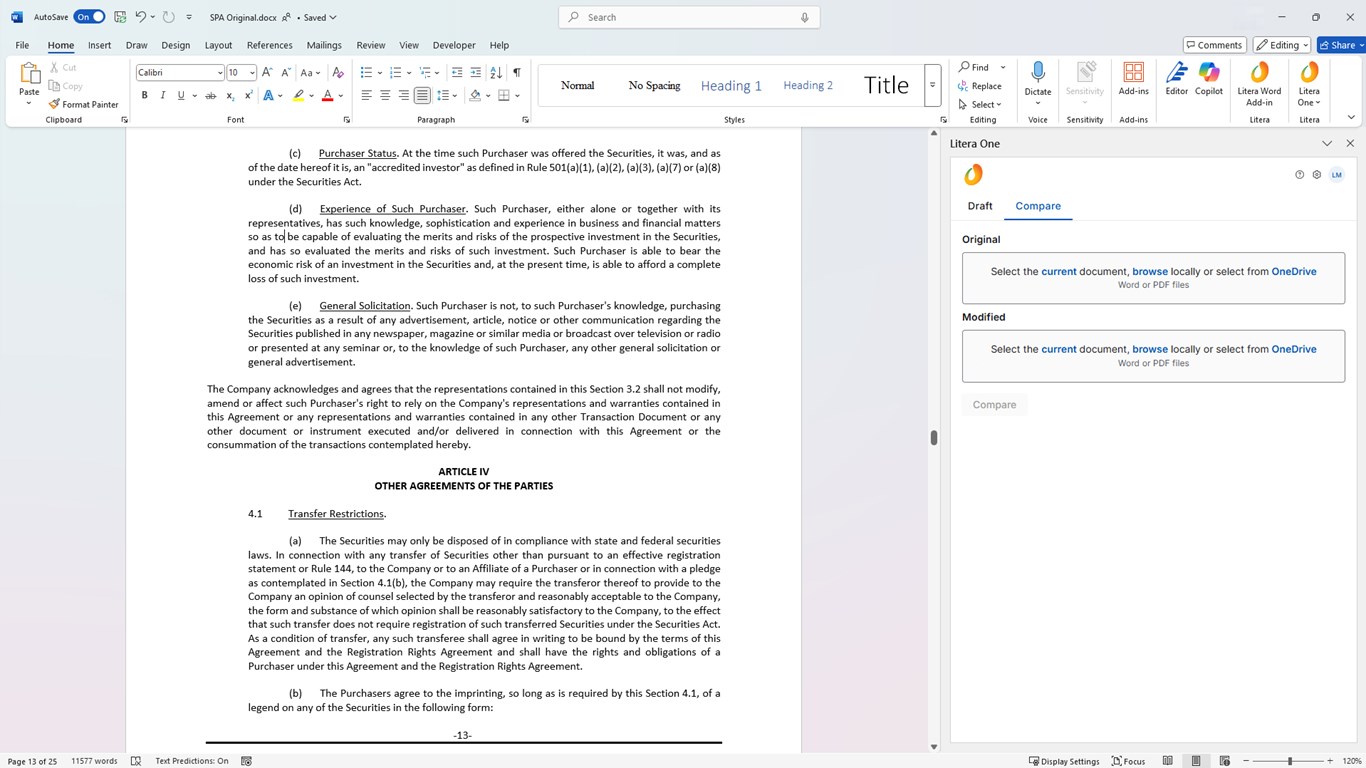The image size is (1366, 768).
Task: Launch the Editor pane
Action: [1177, 79]
